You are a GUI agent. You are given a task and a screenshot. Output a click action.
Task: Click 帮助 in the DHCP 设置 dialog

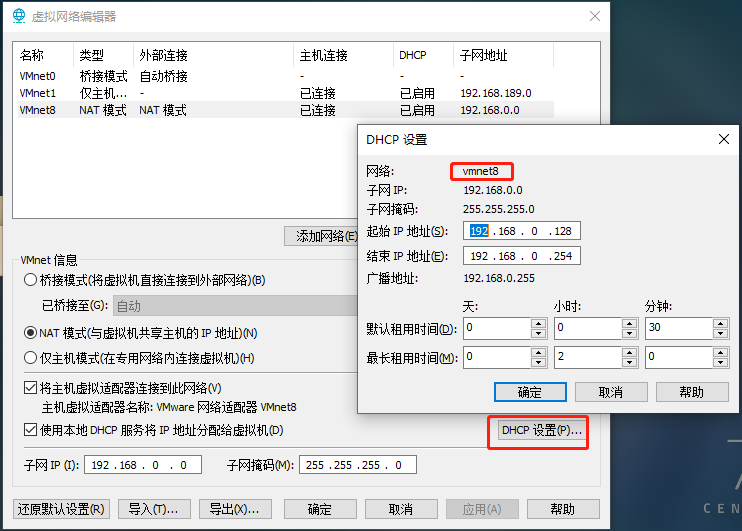click(692, 392)
